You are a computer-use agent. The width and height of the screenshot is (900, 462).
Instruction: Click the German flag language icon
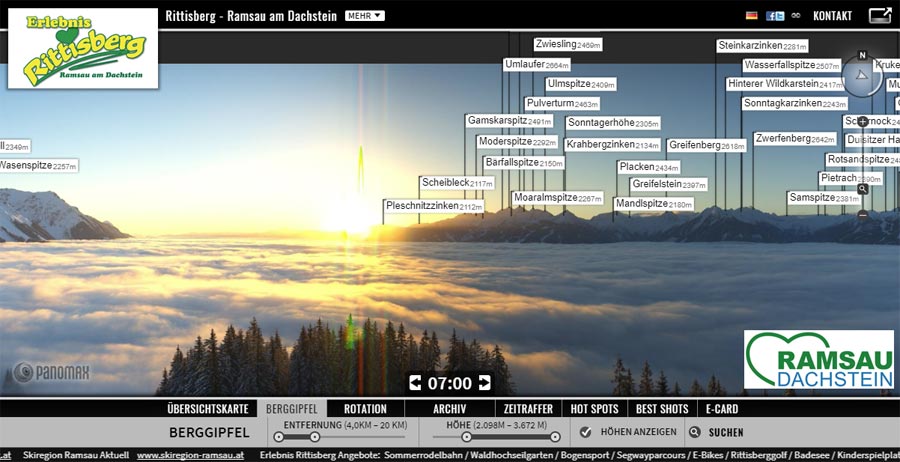click(x=752, y=16)
